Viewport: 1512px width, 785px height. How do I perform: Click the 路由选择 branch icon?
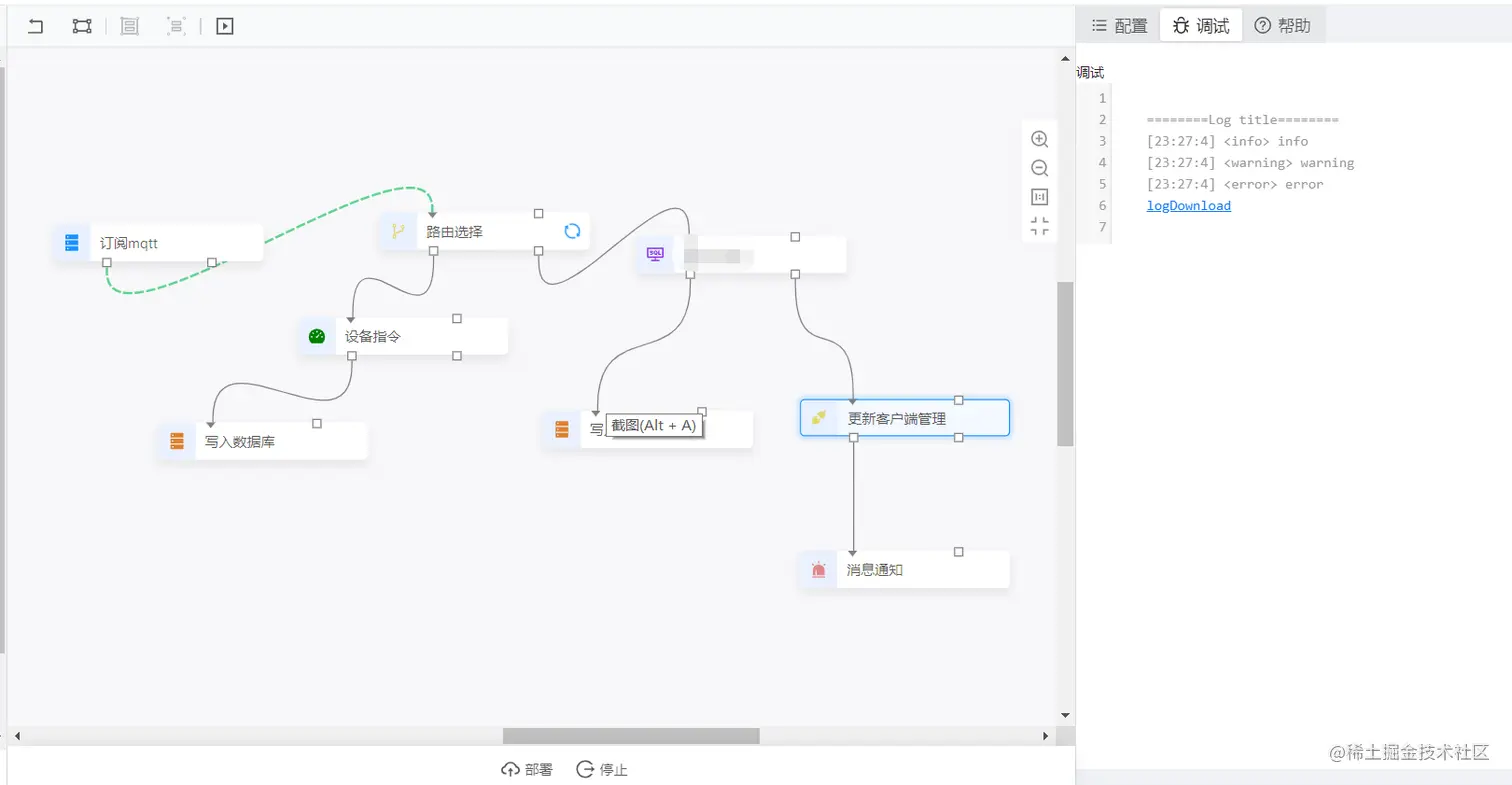coord(398,232)
